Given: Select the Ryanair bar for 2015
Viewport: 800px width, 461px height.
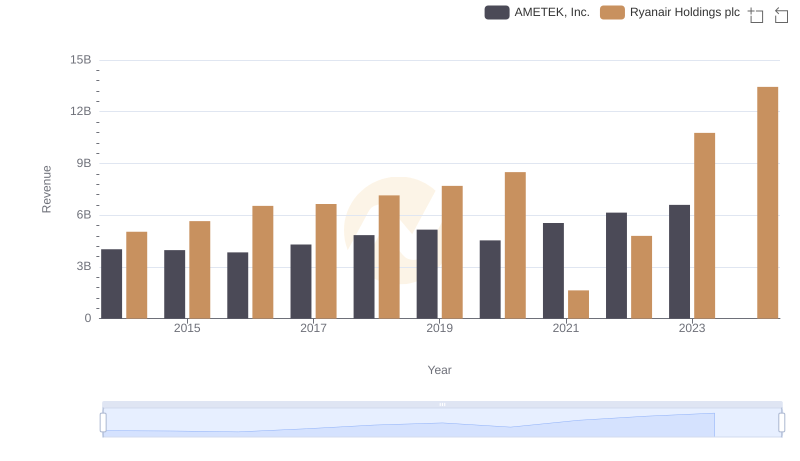Looking at the screenshot, I should point(199,269).
